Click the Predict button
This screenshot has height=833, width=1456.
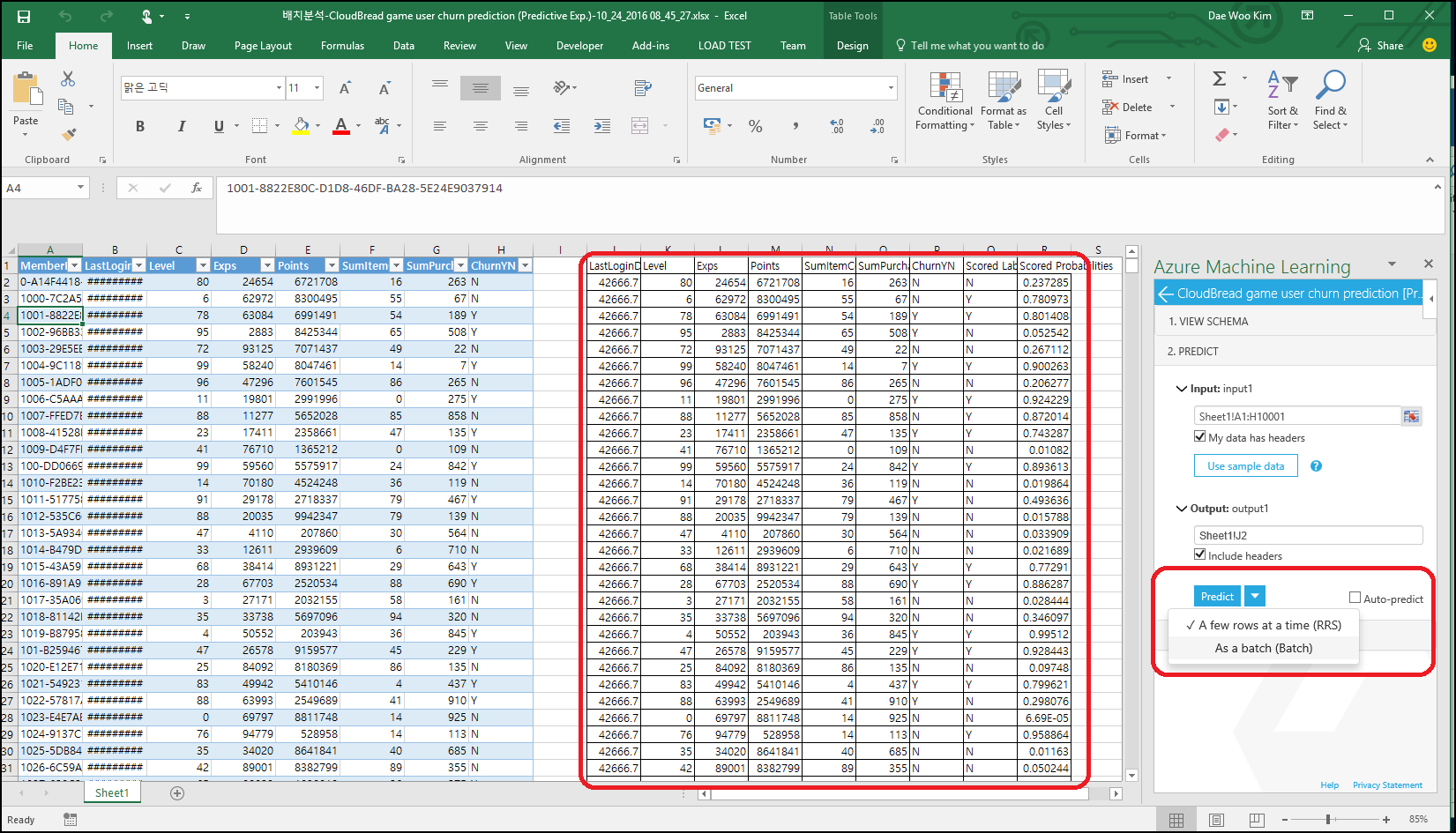(x=1217, y=597)
